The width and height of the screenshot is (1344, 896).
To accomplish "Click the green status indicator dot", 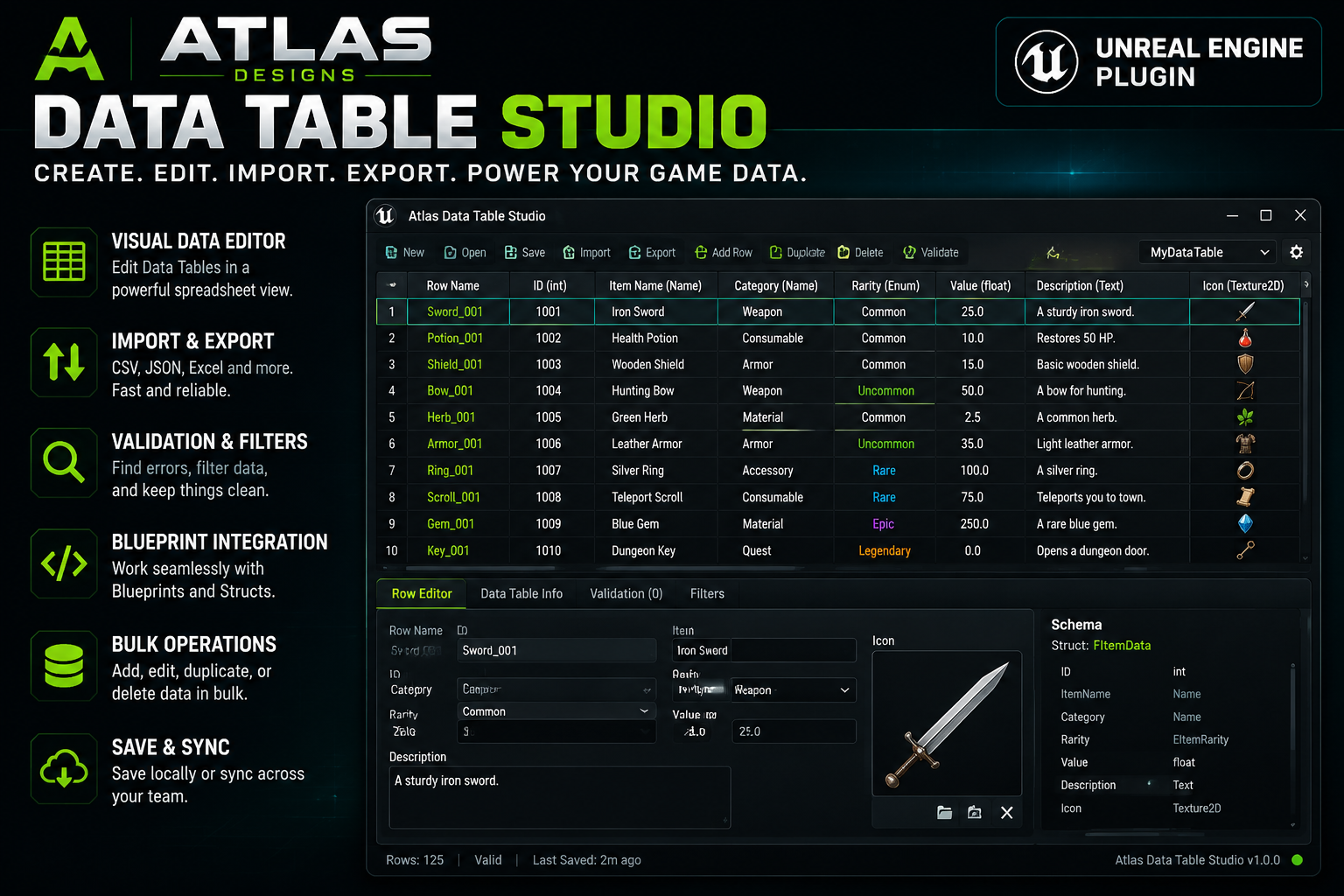I will 1297,860.
